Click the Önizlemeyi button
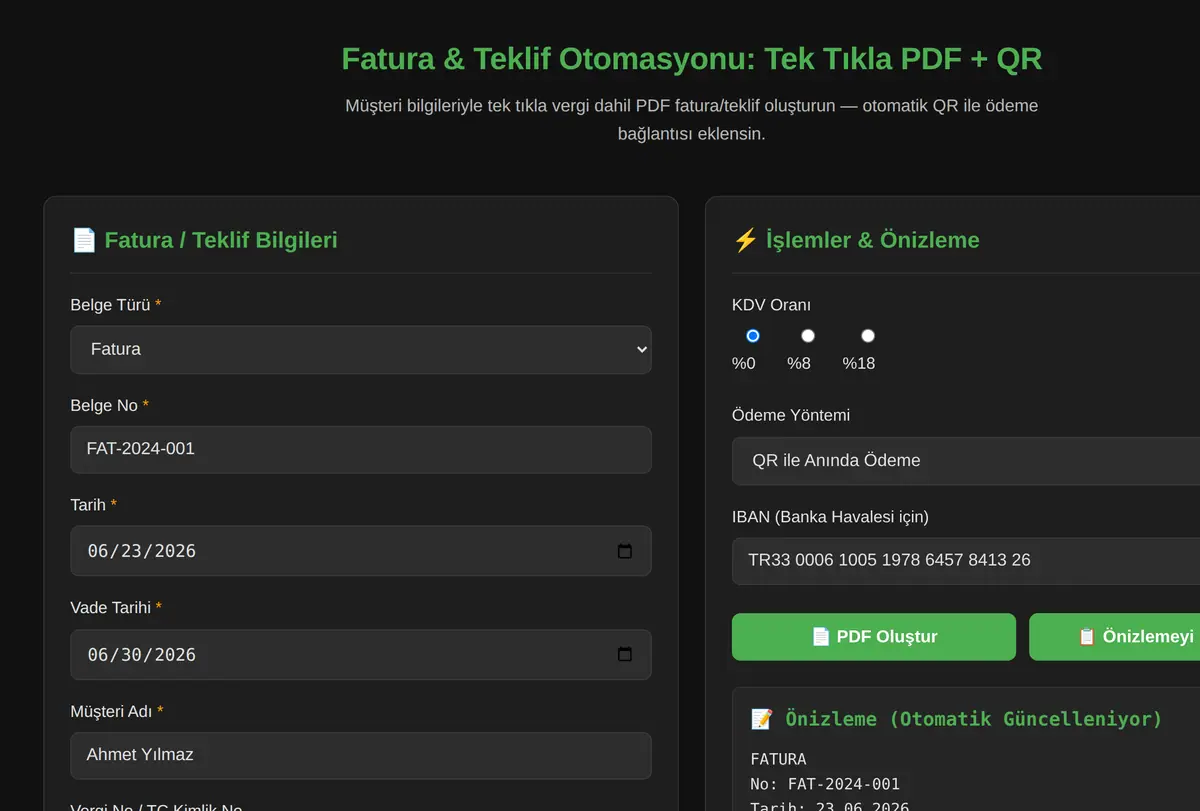Viewport: 1200px width, 811px height. click(1115, 637)
